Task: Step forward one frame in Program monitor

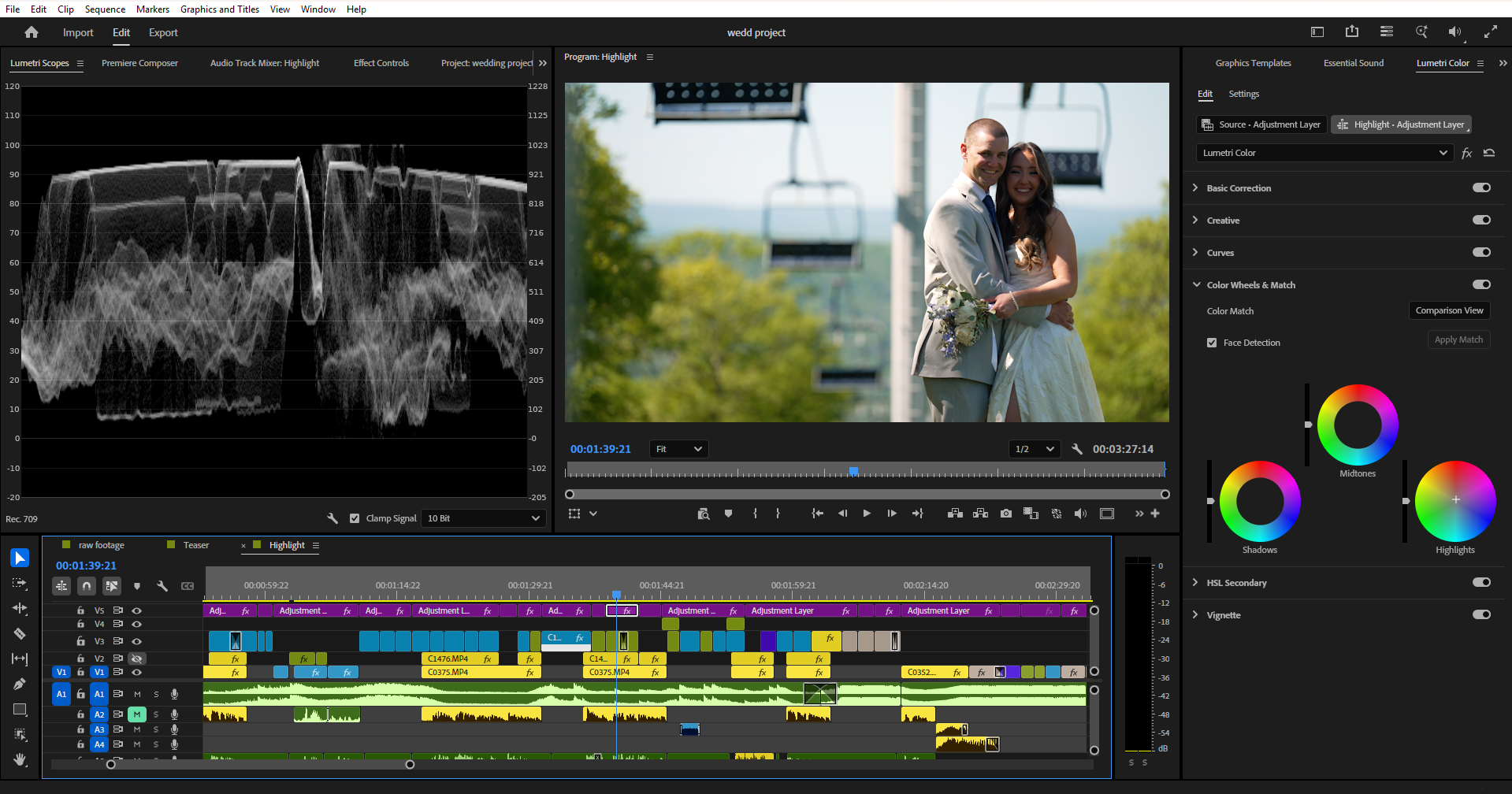Action: [892, 514]
